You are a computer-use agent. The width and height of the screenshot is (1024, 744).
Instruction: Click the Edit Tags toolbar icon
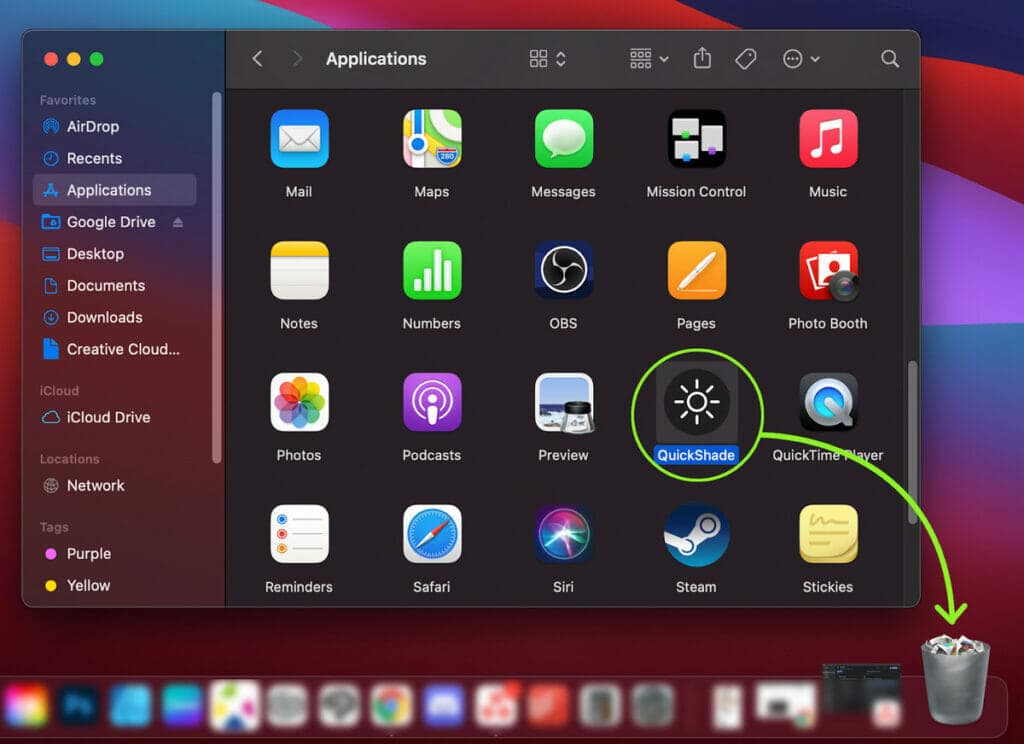[x=746, y=59]
